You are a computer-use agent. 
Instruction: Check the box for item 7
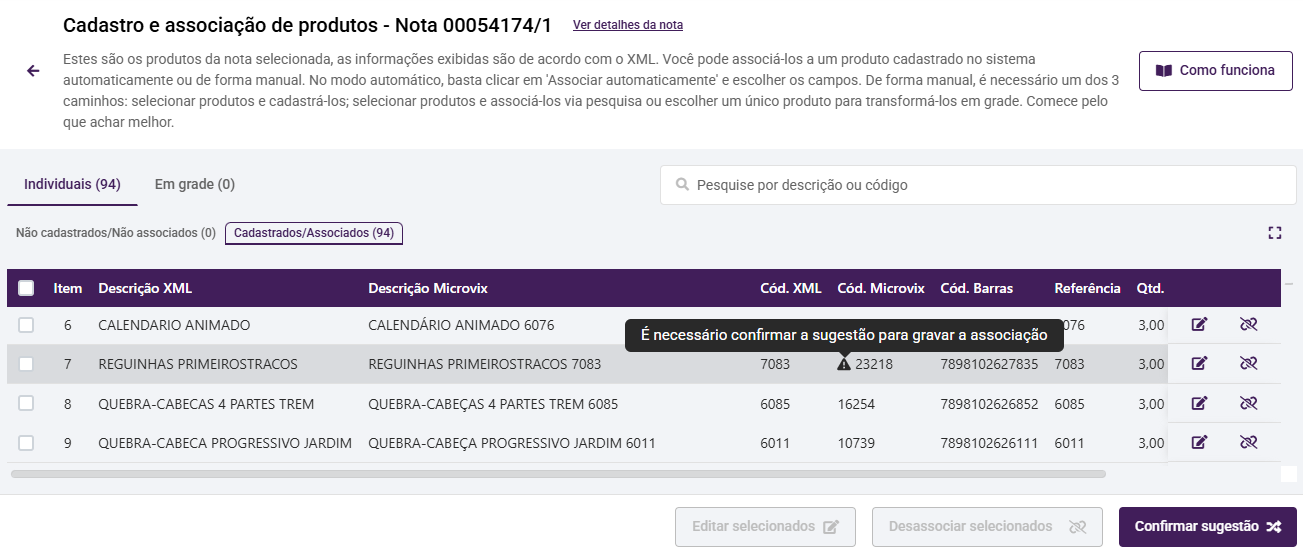[26, 364]
